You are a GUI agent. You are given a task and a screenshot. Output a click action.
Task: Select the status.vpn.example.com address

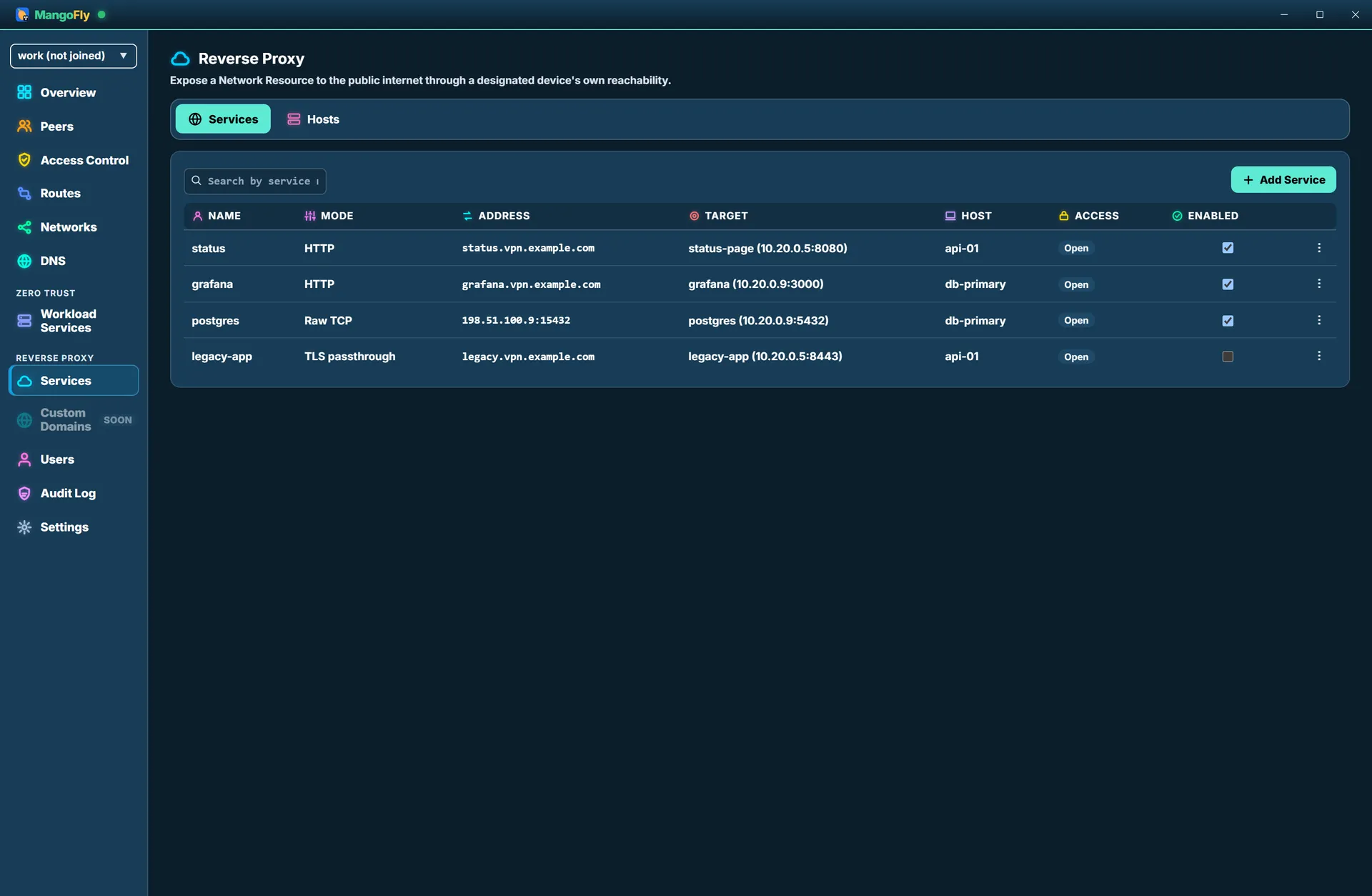coord(528,248)
